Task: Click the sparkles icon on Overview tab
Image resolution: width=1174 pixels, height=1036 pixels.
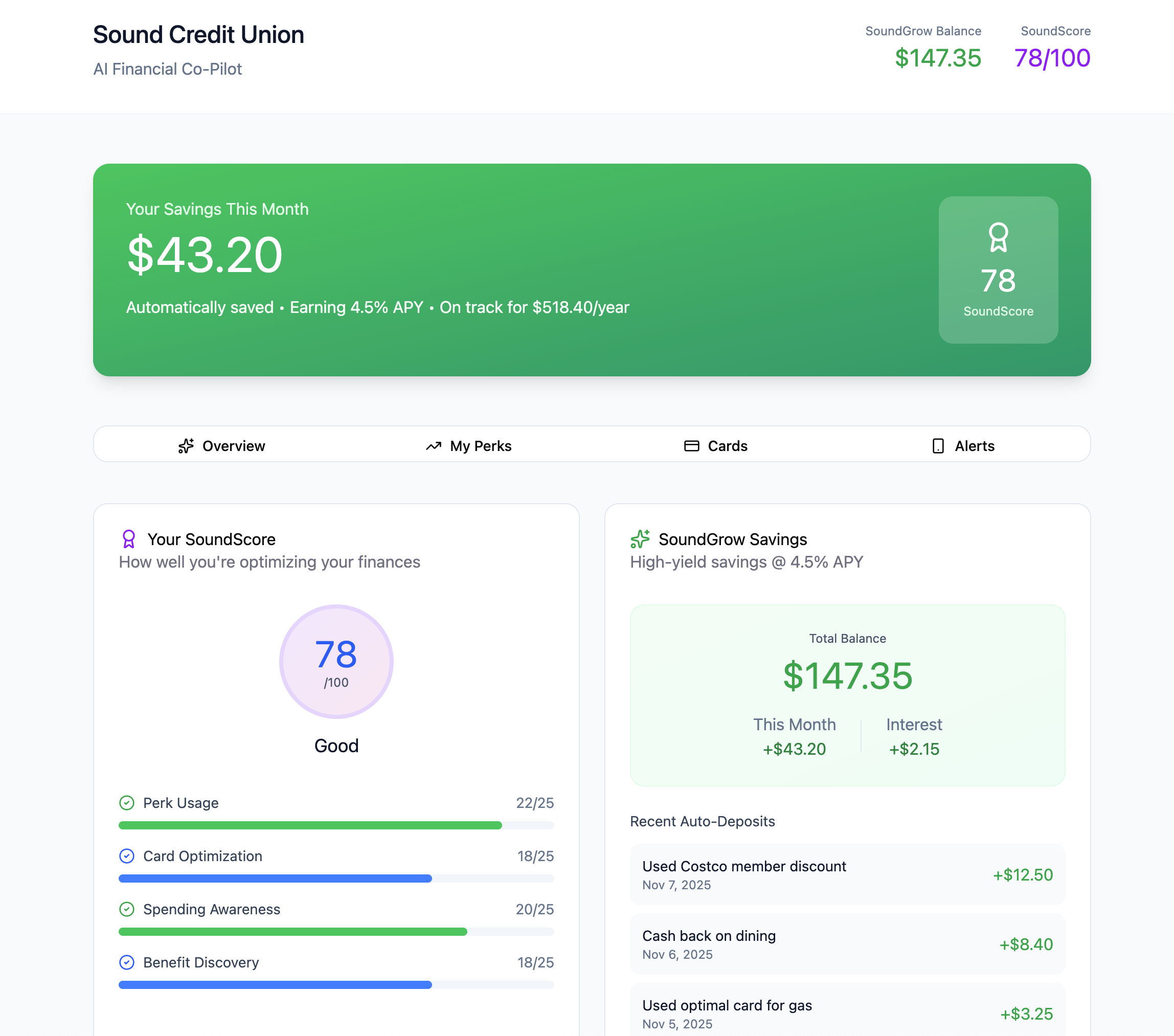Action: coord(186,446)
